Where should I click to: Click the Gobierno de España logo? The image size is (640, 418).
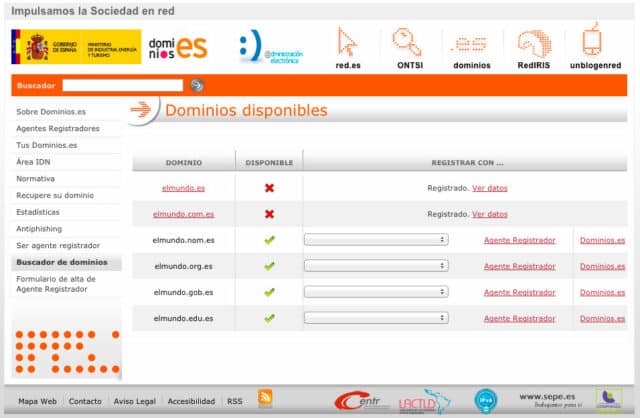coord(76,47)
